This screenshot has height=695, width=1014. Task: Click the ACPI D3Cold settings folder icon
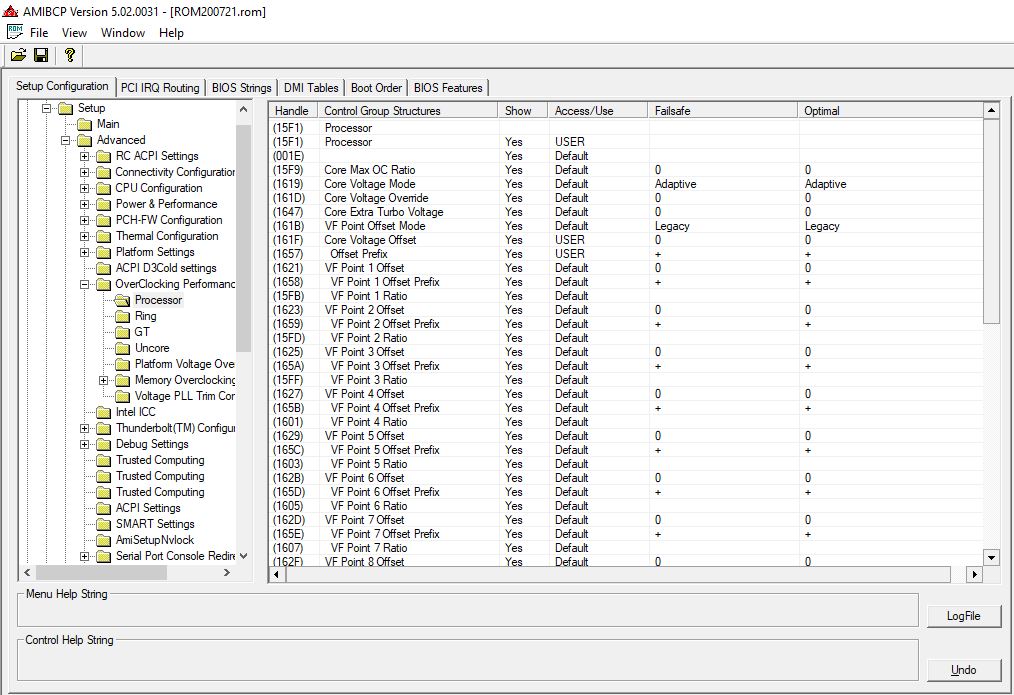tap(103, 268)
